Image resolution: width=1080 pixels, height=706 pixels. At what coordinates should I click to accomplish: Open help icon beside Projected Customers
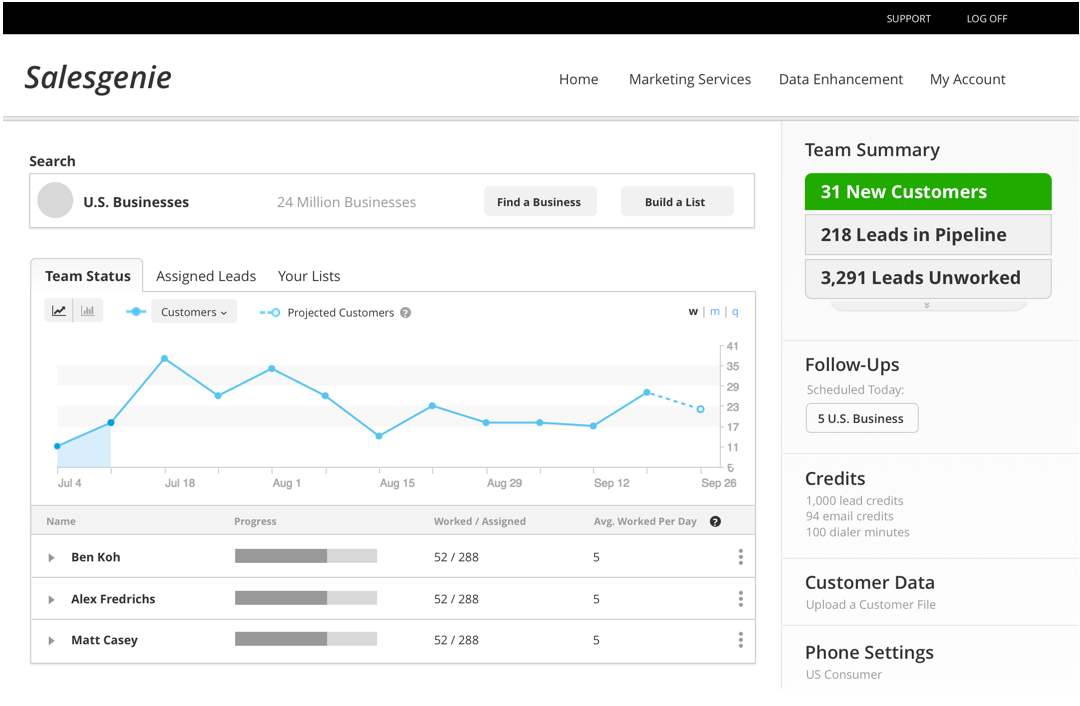pyautogui.click(x=406, y=313)
